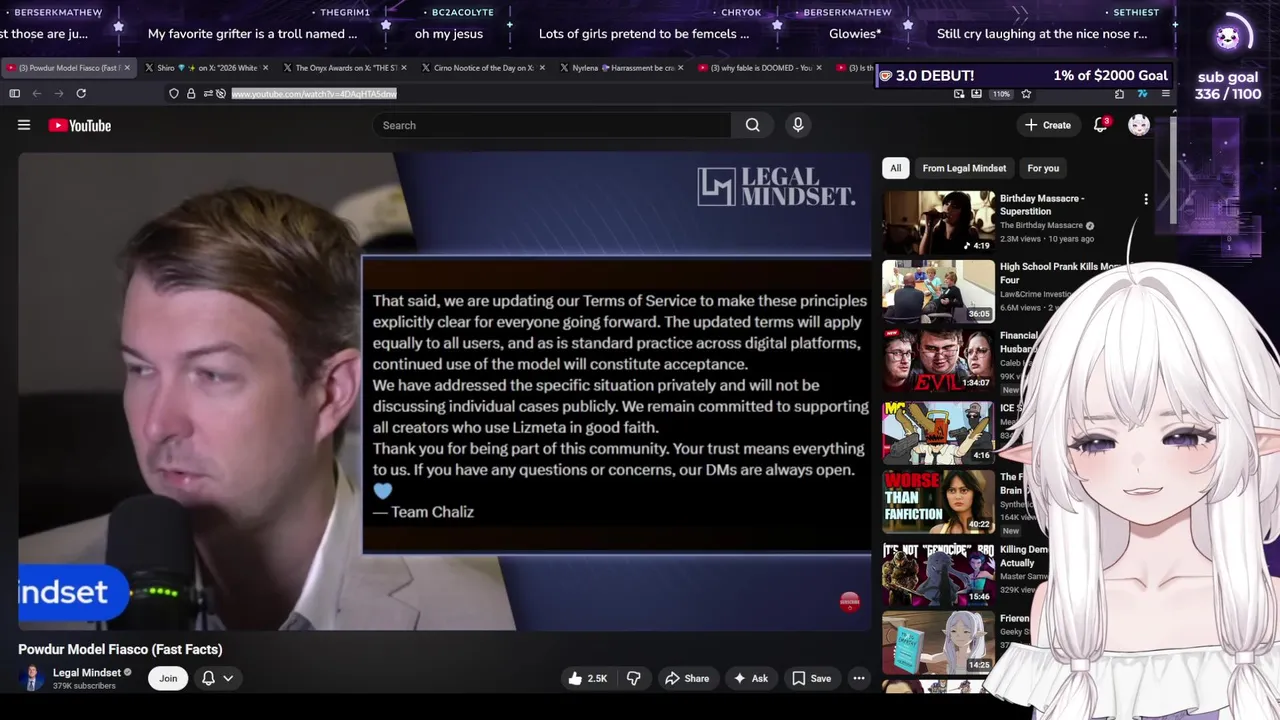Open YouTube notifications bell
The height and width of the screenshot is (720, 1280).
1101,124
